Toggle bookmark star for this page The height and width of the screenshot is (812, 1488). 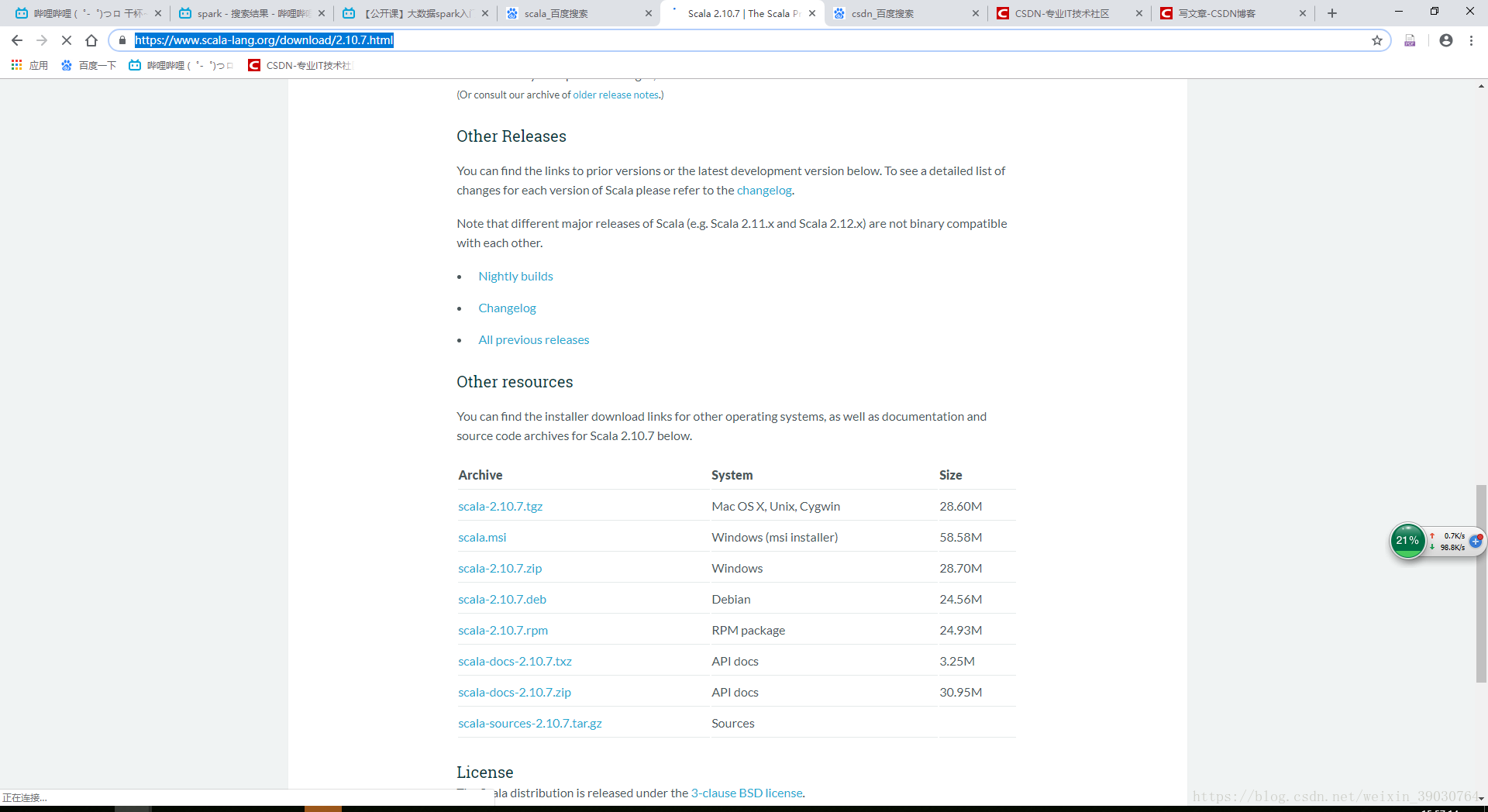(1378, 40)
